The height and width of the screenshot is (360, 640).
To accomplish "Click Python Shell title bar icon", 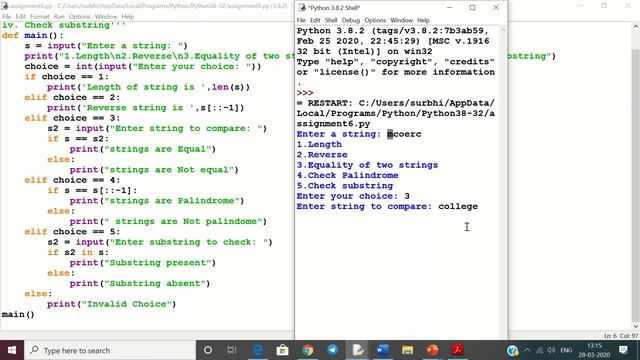I will [x=302, y=7].
